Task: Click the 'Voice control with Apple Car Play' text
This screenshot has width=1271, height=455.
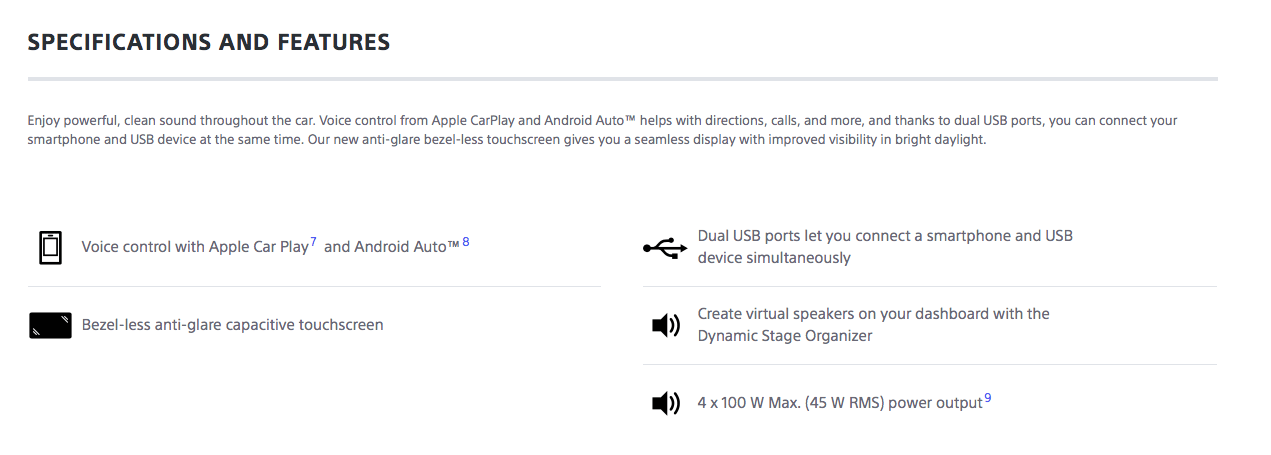Action: (195, 247)
